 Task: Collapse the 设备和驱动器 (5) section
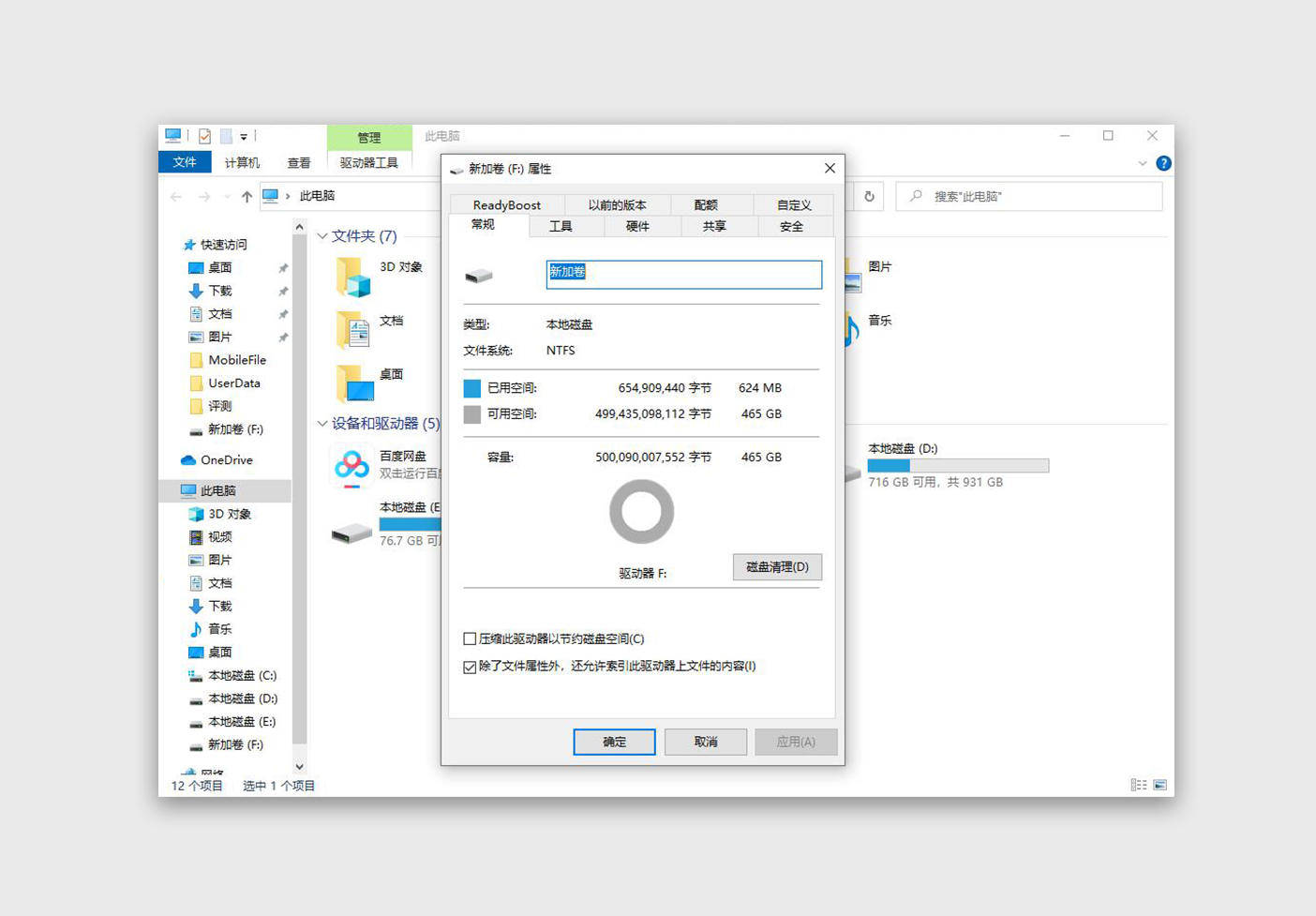coord(322,424)
